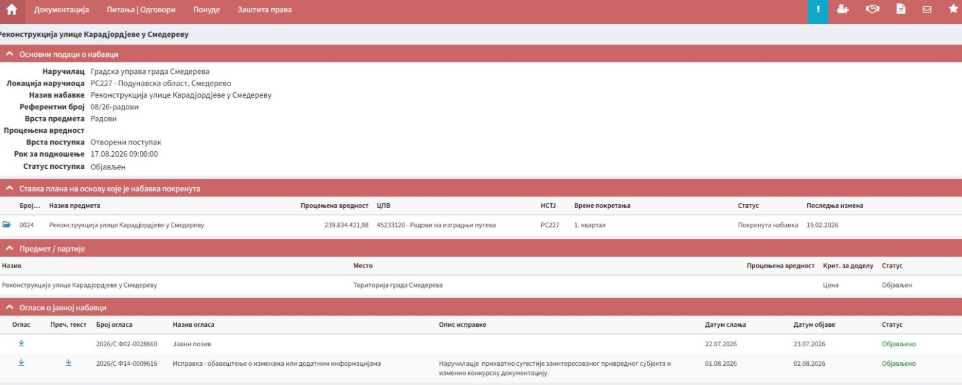Download the Јавни позив notice

click(x=21, y=343)
